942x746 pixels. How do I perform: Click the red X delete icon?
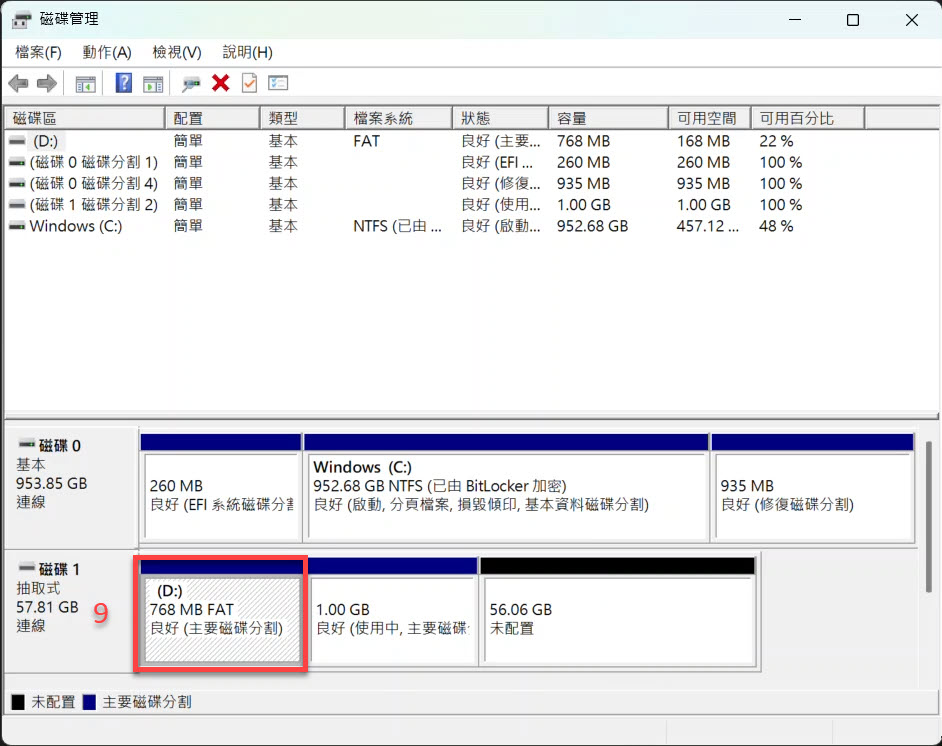point(221,84)
